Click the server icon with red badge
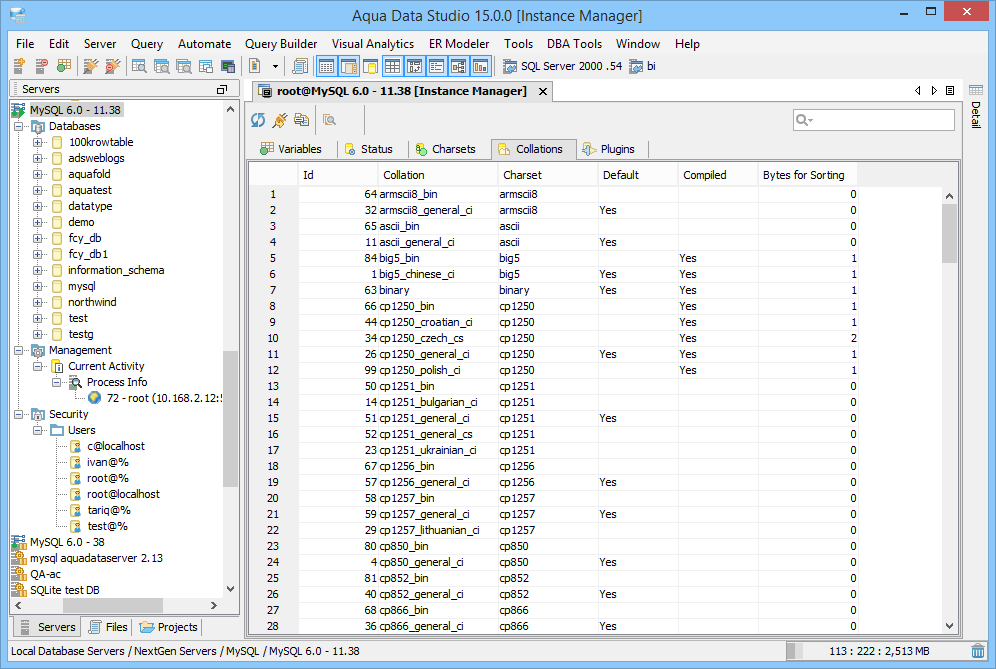 41,65
